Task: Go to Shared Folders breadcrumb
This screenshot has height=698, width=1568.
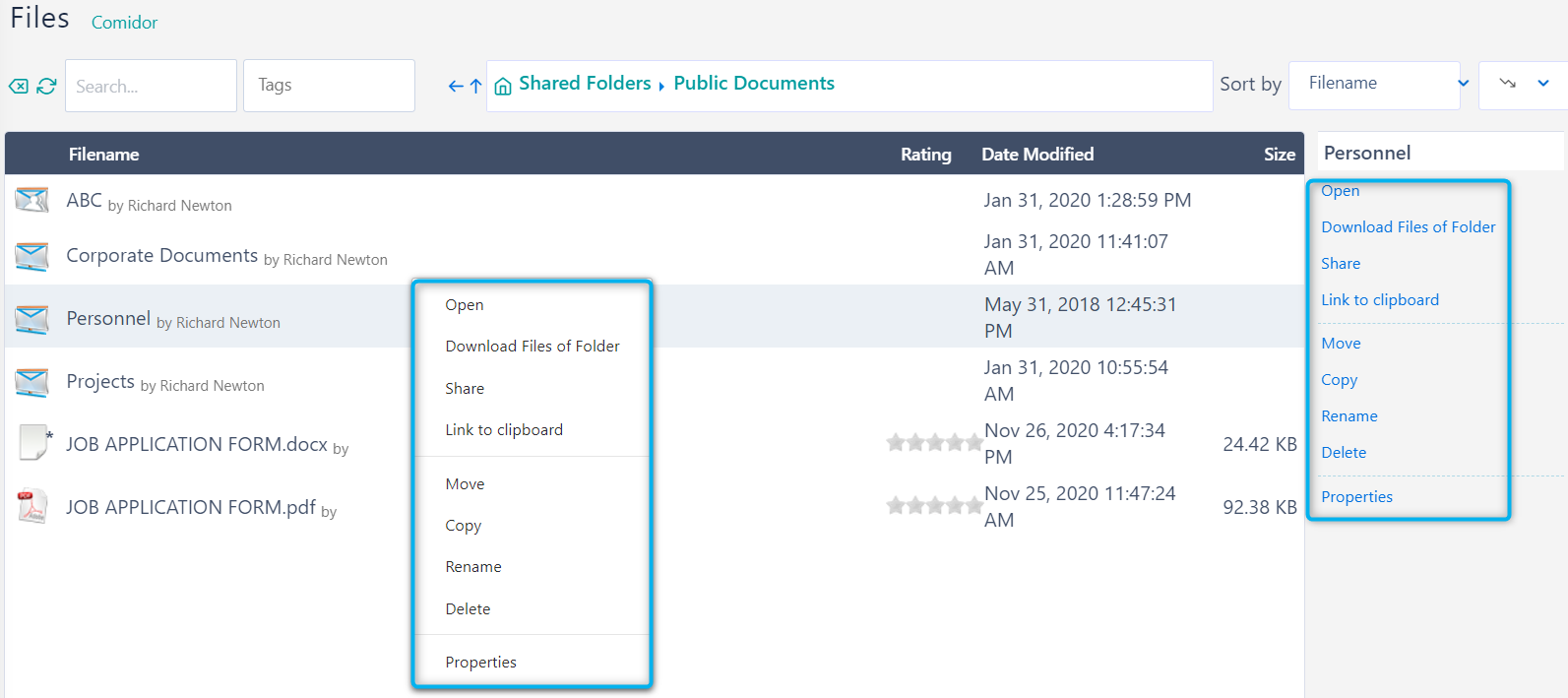Action: tap(585, 84)
